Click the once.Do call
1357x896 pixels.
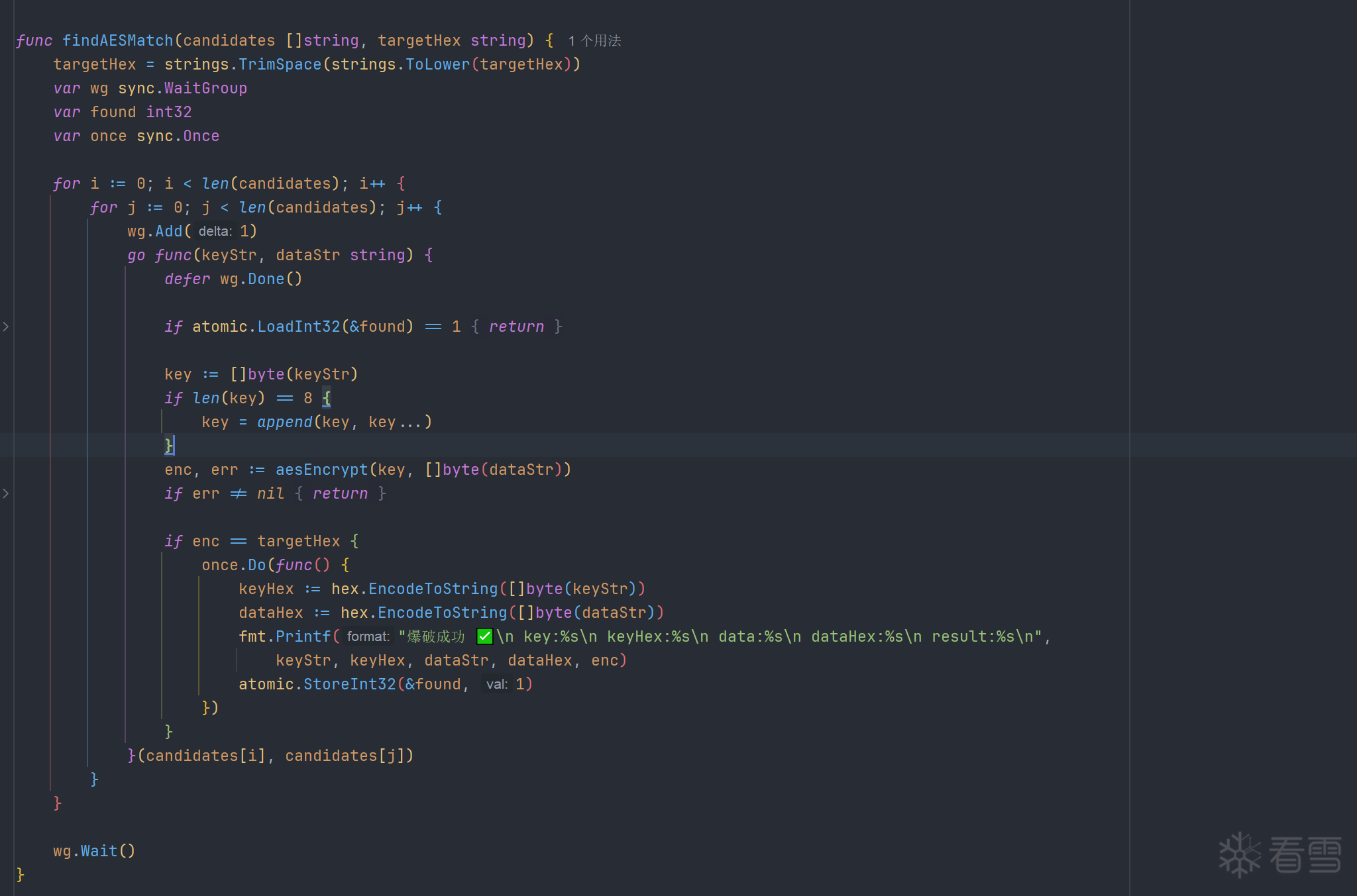pyautogui.click(x=256, y=565)
